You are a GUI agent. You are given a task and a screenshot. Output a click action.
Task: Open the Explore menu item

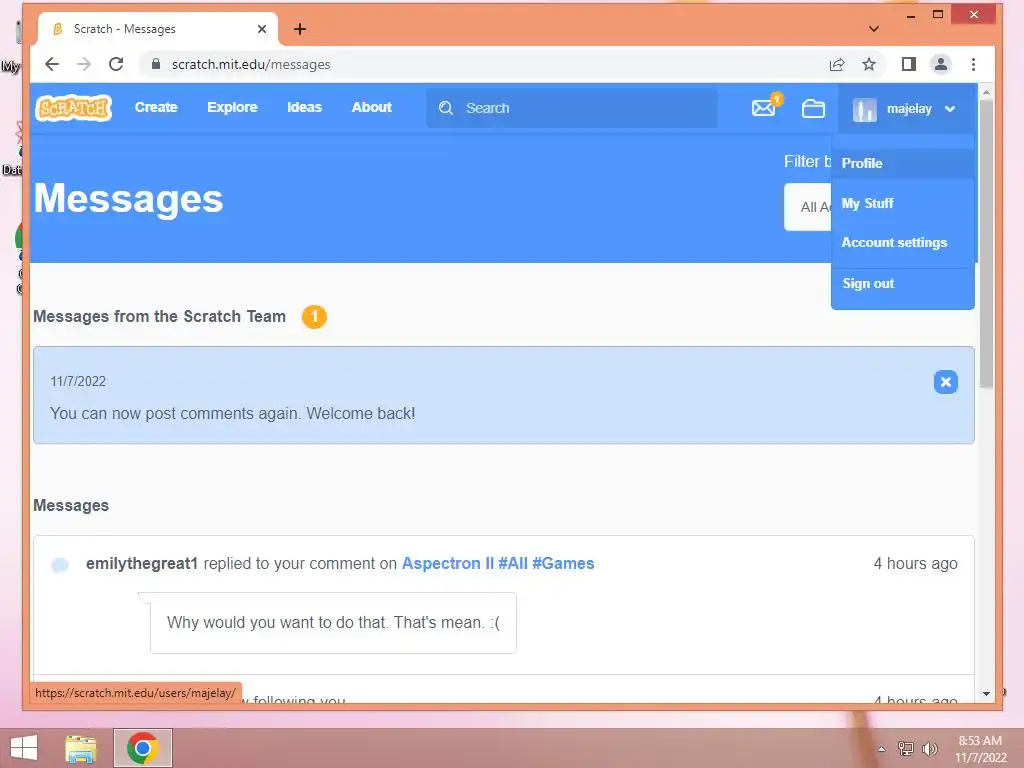point(232,107)
